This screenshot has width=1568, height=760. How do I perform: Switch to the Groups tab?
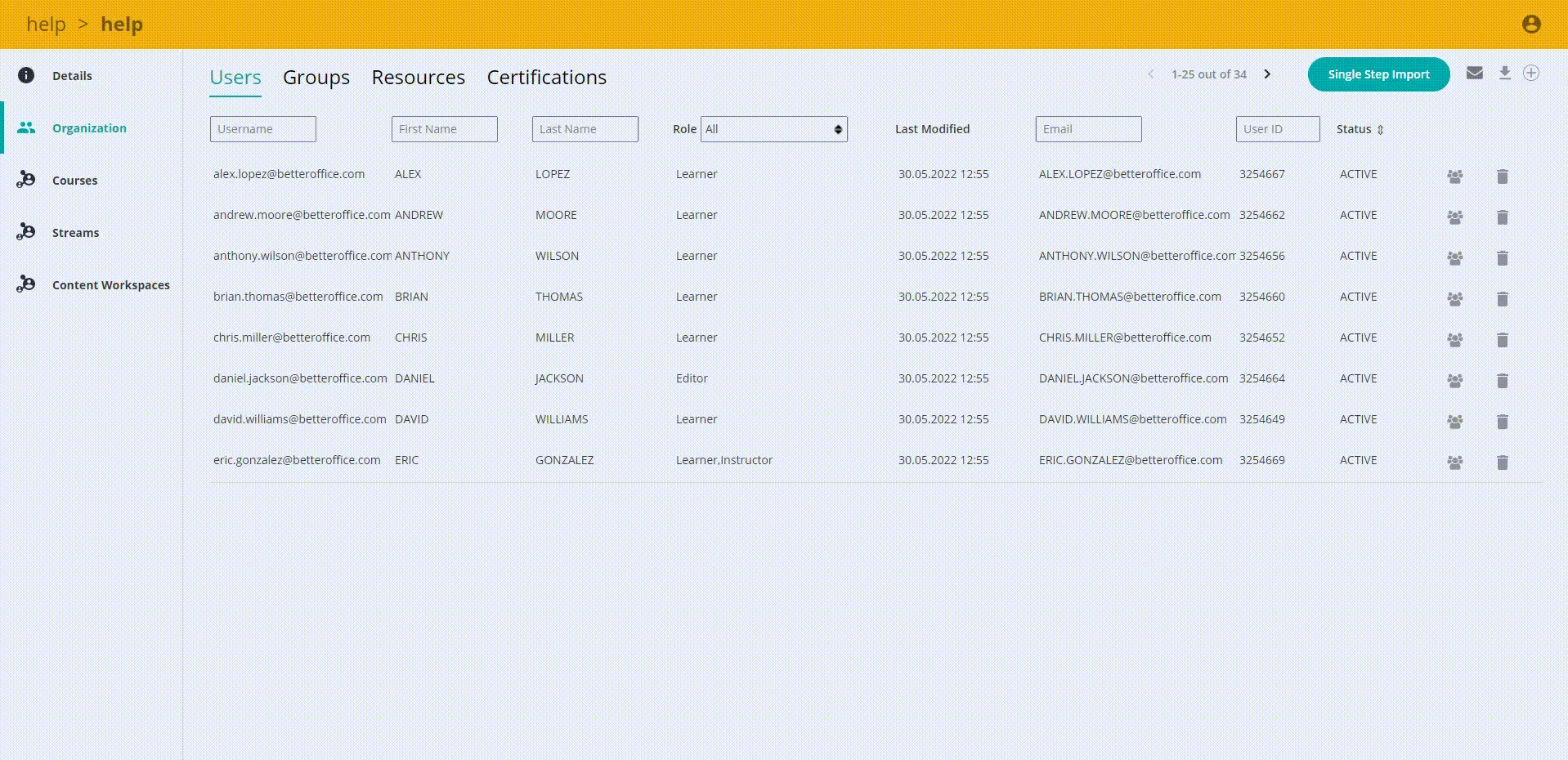coord(316,78)
